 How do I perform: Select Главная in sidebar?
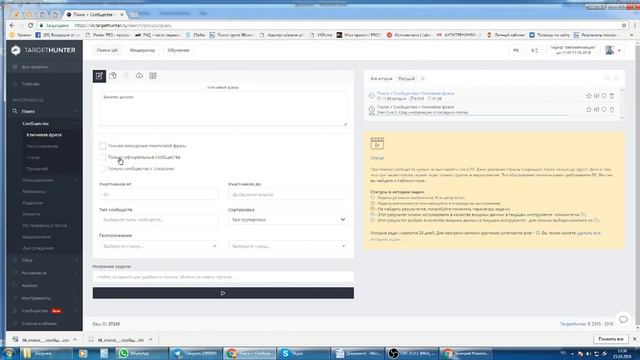(x=31, y=84)
